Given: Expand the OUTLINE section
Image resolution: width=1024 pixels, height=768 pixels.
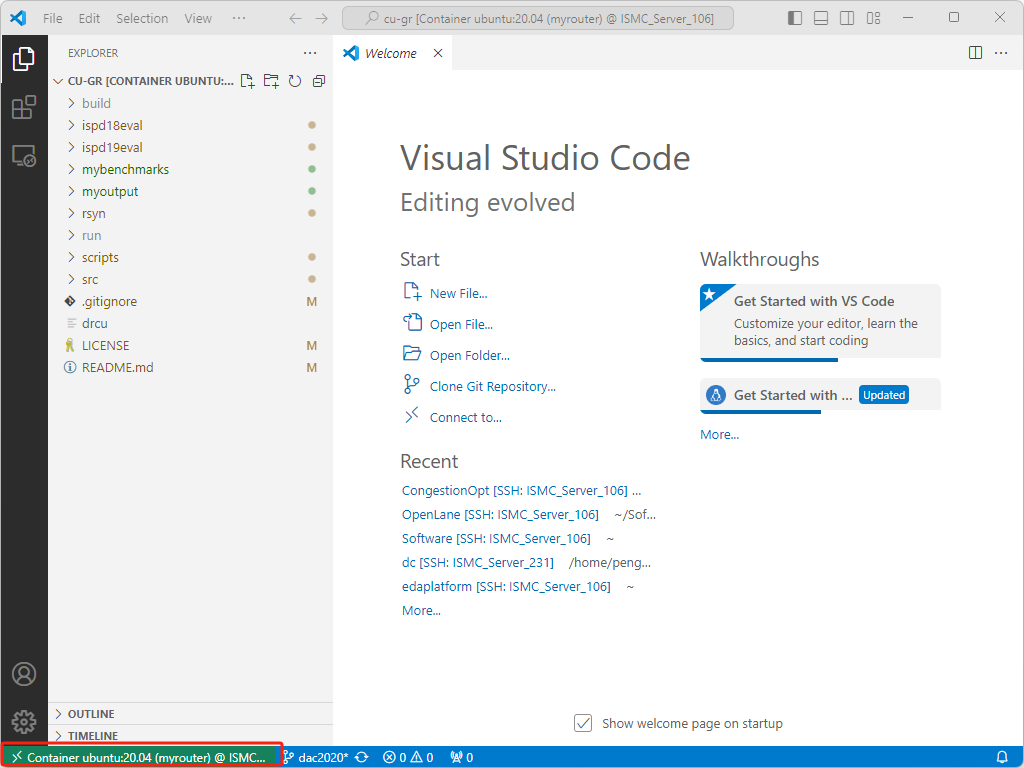Looking at the screenshot, I should pos(191,714).
